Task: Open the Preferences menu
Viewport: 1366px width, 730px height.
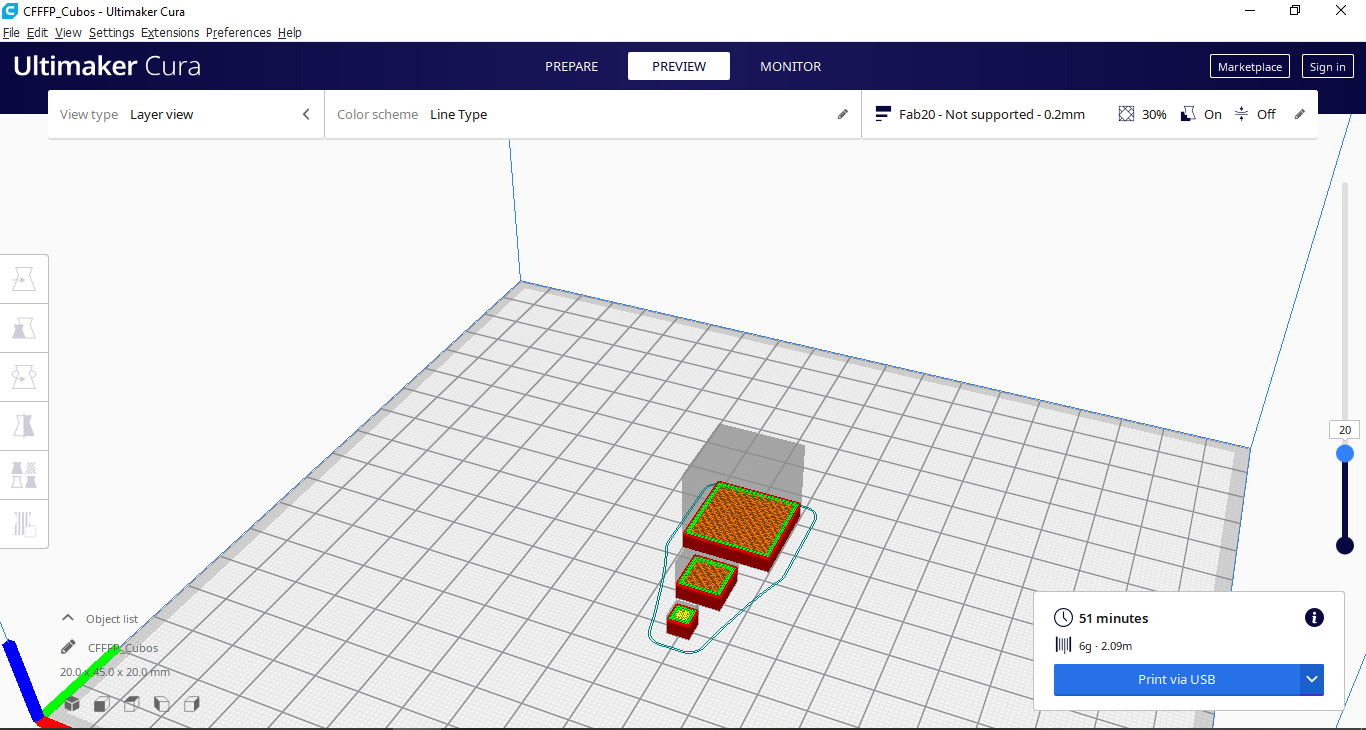Action: 238,33
